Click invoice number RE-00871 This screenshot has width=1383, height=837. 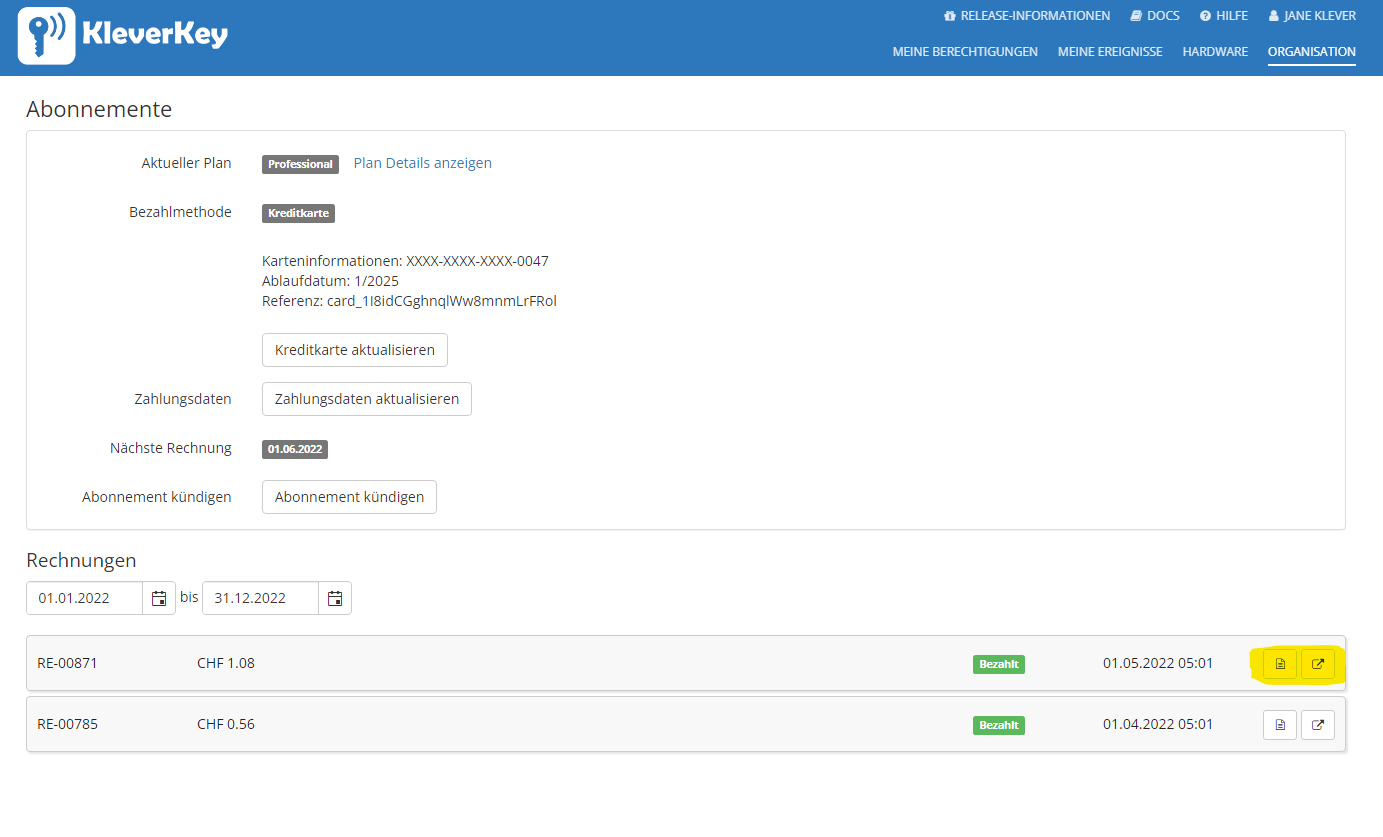point(67,663)
